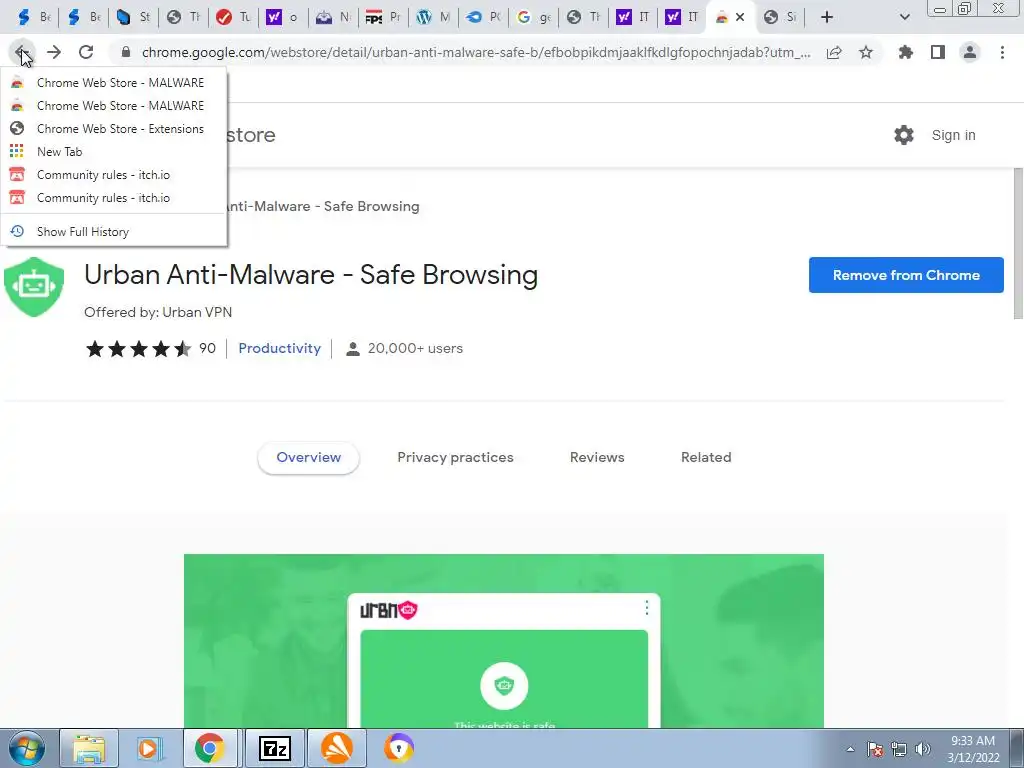Screen dimensions: 1024x768
Task: Select first Community rules - itch.io entry
Action: point(114,175)
